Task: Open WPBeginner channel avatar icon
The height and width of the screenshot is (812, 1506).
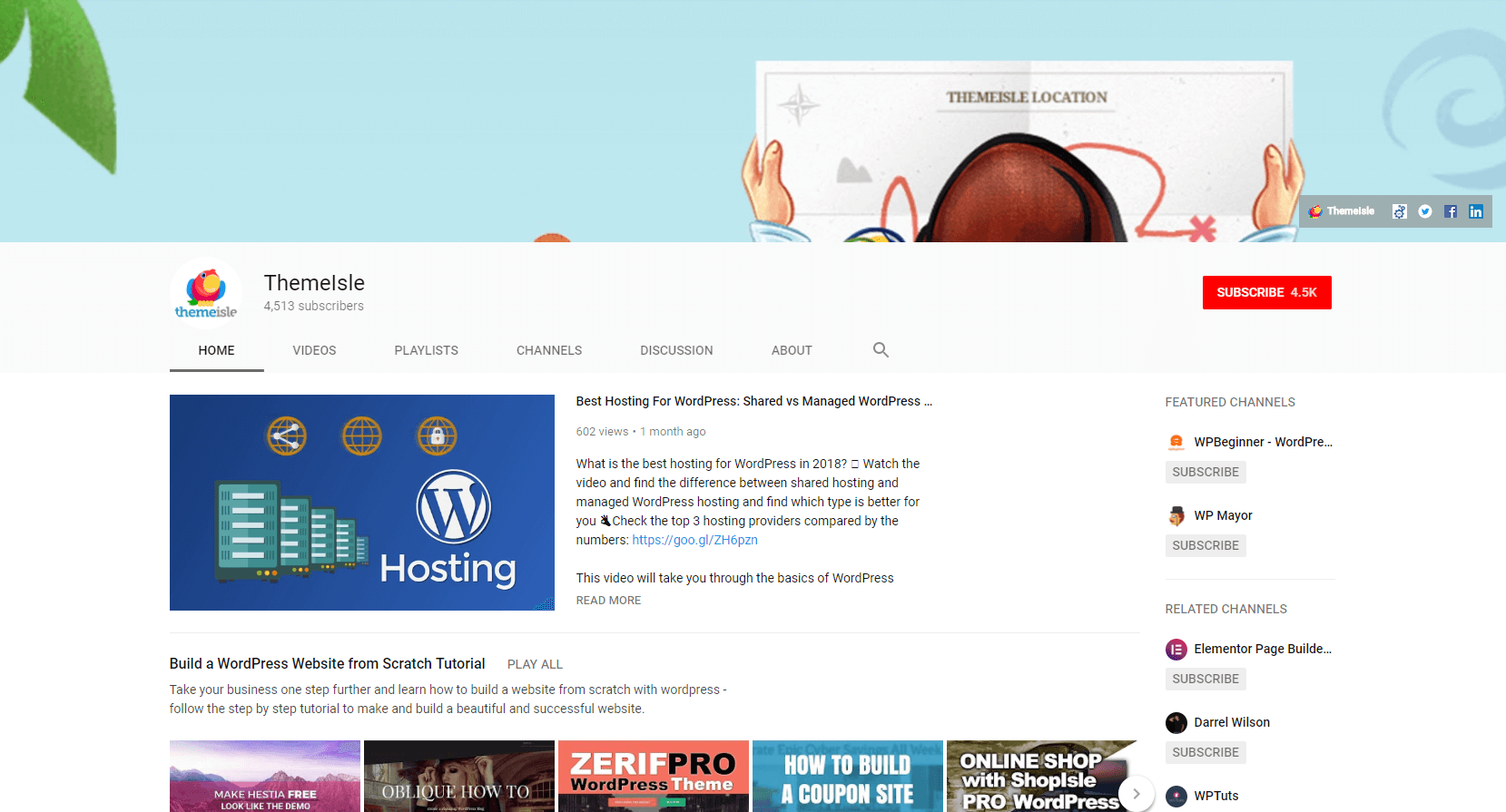Action: click(1176, 443)
